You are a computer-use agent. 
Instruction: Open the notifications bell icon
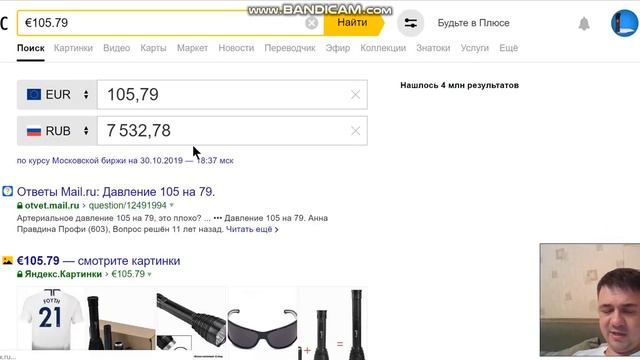pyautogui.click(x=584, y=24)
